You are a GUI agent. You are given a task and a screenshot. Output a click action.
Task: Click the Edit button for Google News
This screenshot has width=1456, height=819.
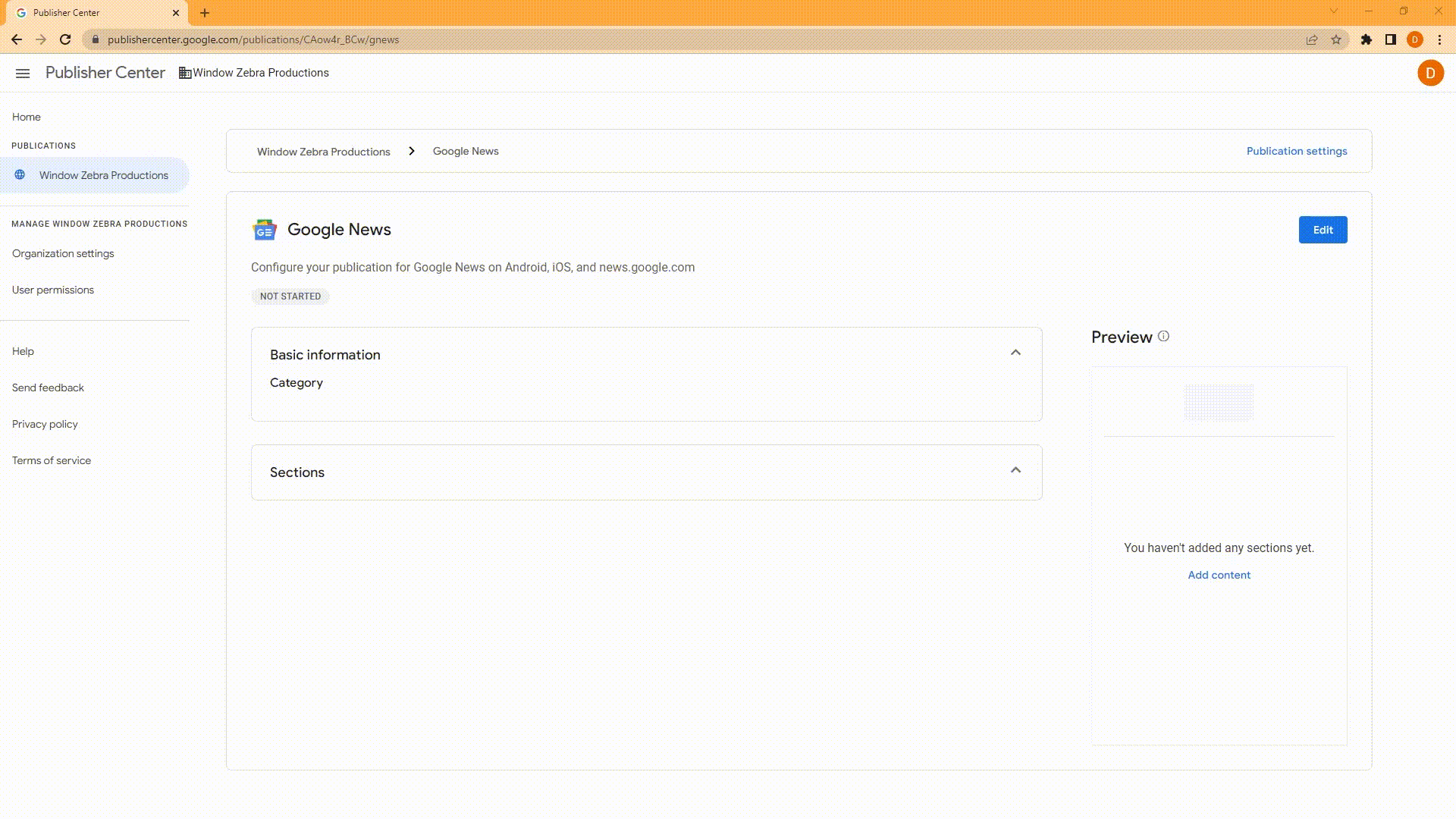[x=1323, y=229]
